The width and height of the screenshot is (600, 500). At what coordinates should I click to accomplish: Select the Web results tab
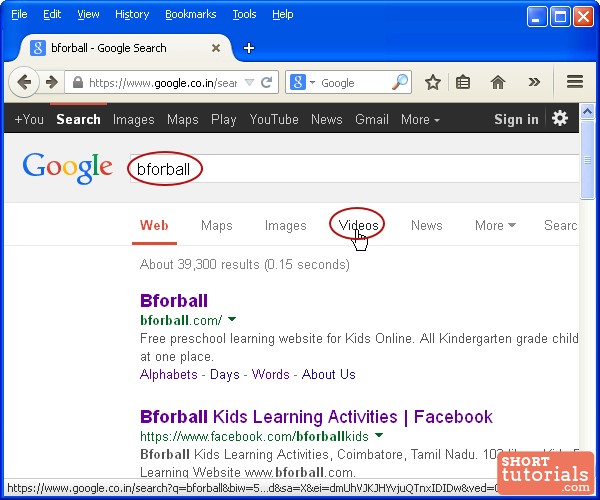pos(154,225)
